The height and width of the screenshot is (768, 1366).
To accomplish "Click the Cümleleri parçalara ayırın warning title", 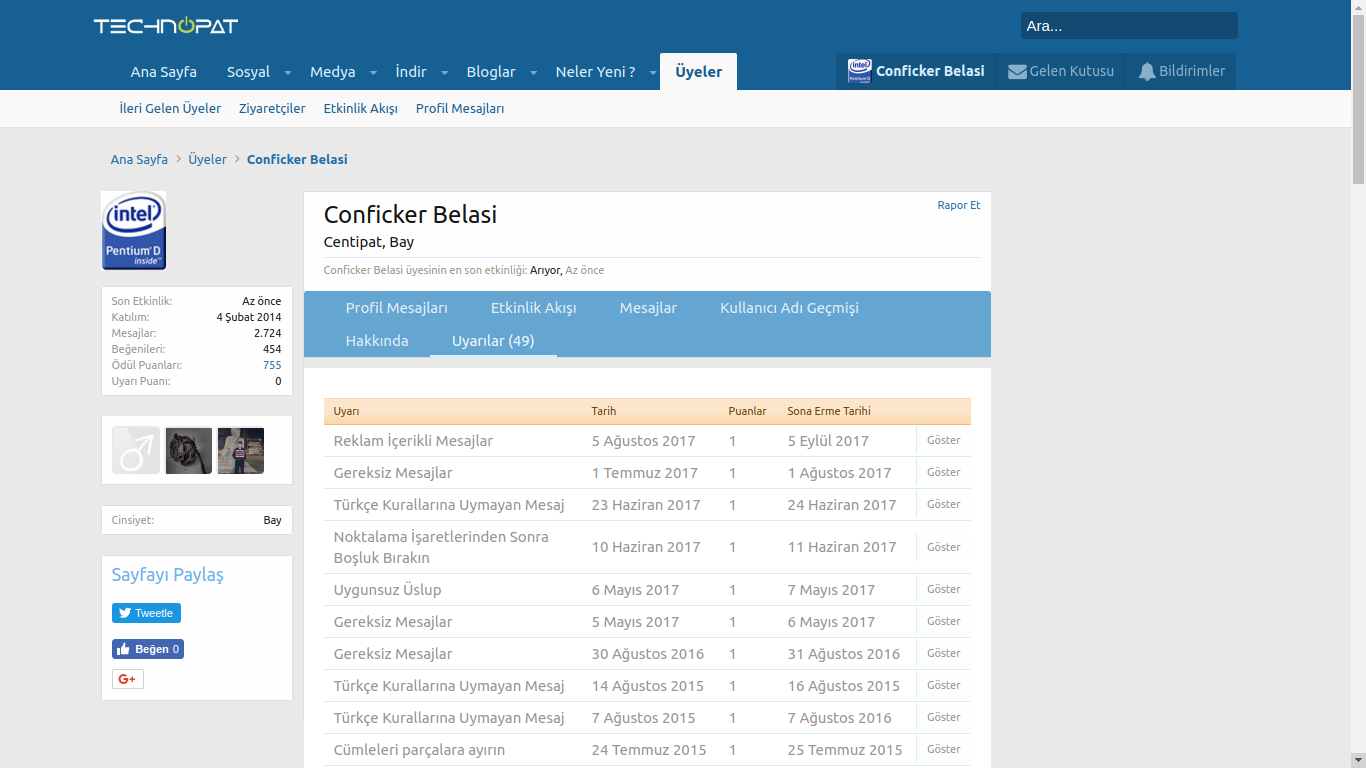I will pos(419,750).
